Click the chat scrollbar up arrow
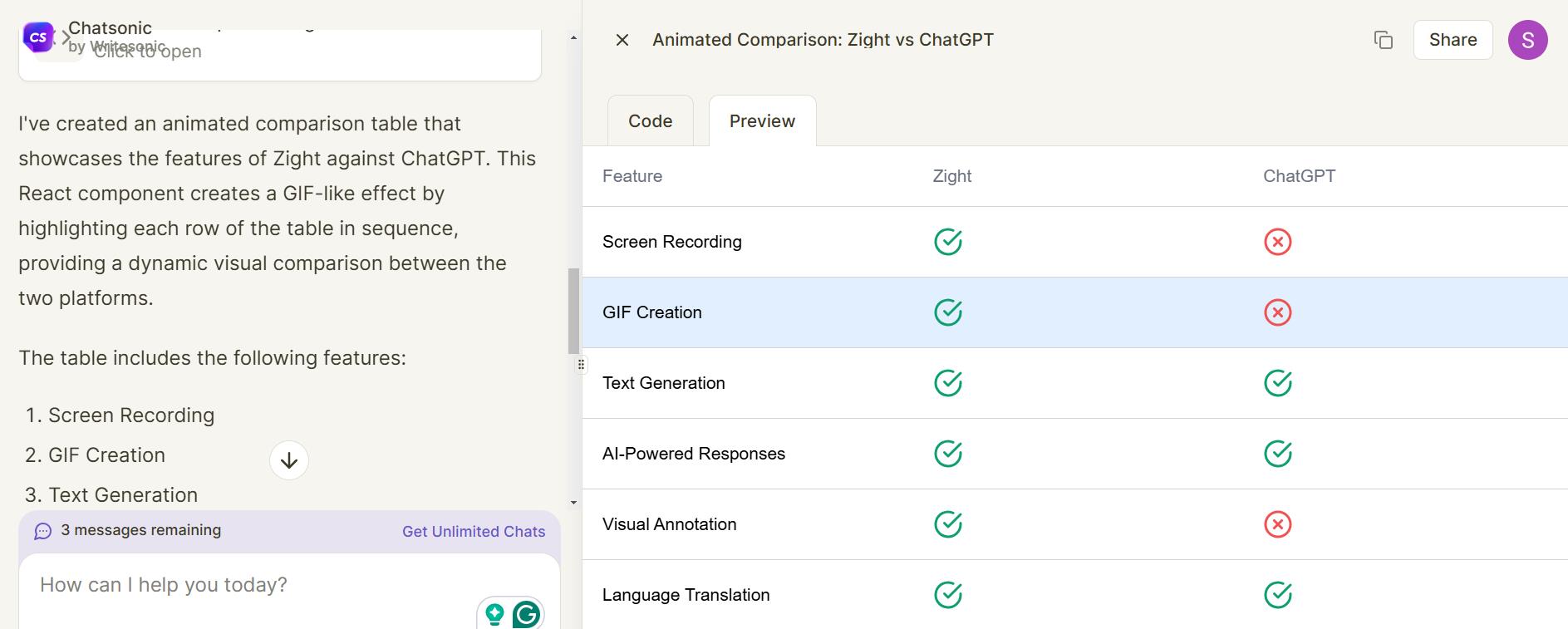 click(573, 38)
